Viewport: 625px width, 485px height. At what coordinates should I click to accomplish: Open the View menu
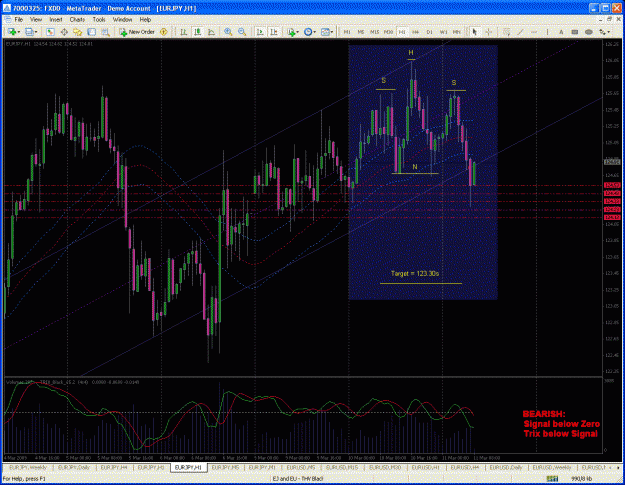pyautogui.click(x=36, y=20)
